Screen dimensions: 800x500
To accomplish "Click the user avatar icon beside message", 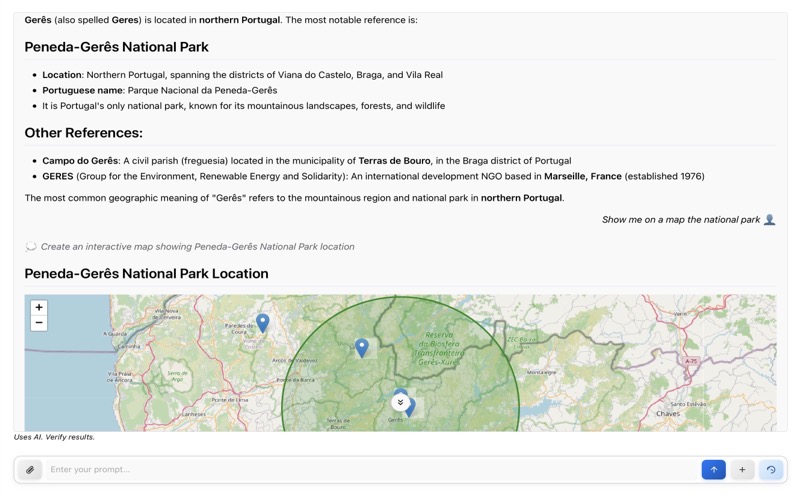I will tap(769, 220).
